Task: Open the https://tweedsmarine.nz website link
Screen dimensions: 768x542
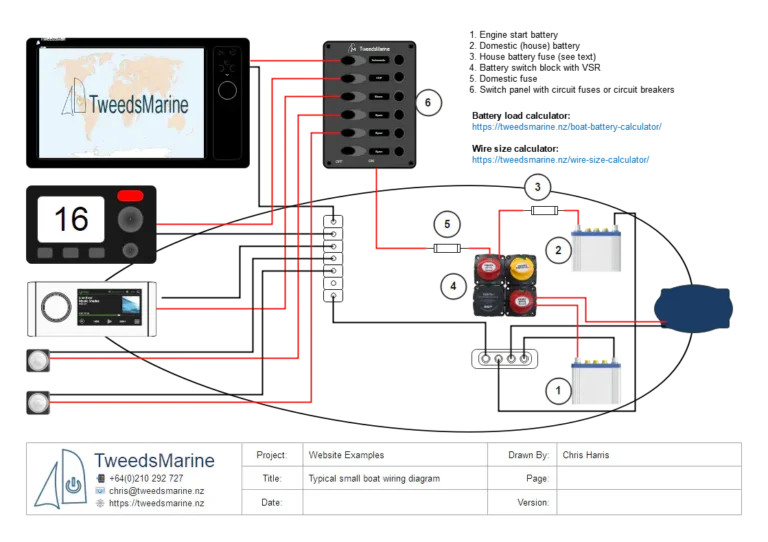Action: click(x=157, y=504)
